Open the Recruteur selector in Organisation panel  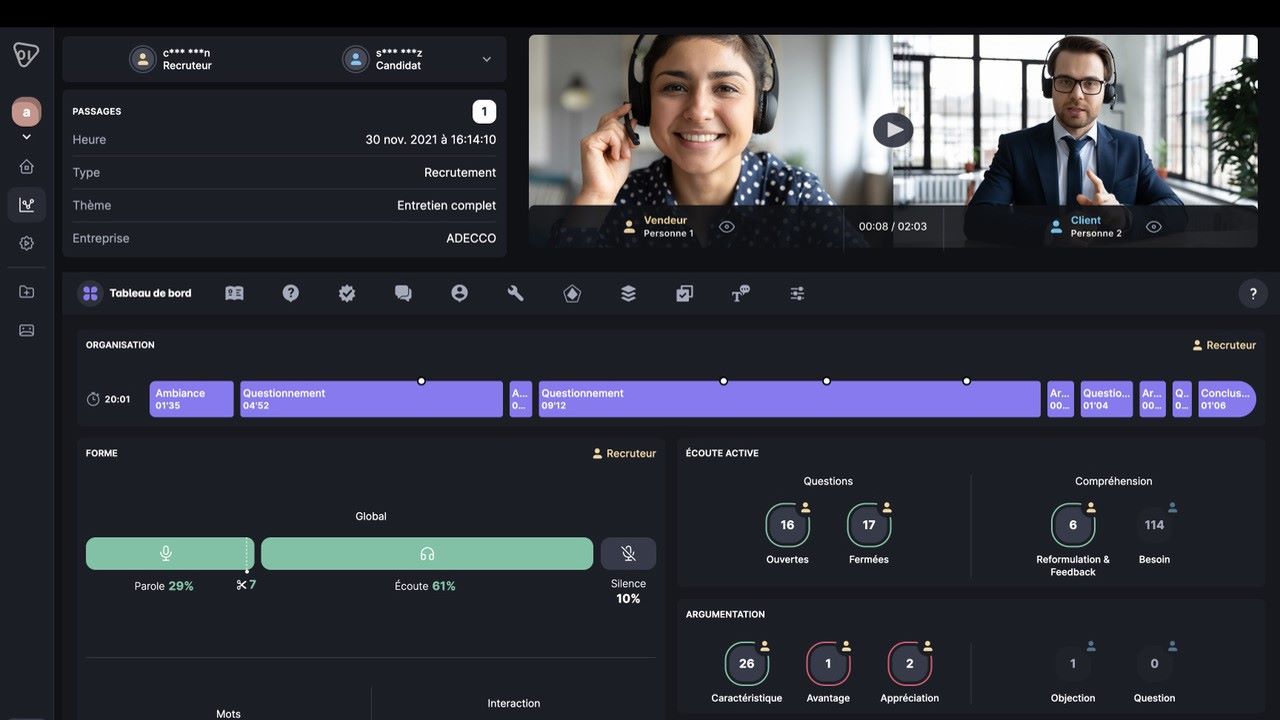point(1224,345)
